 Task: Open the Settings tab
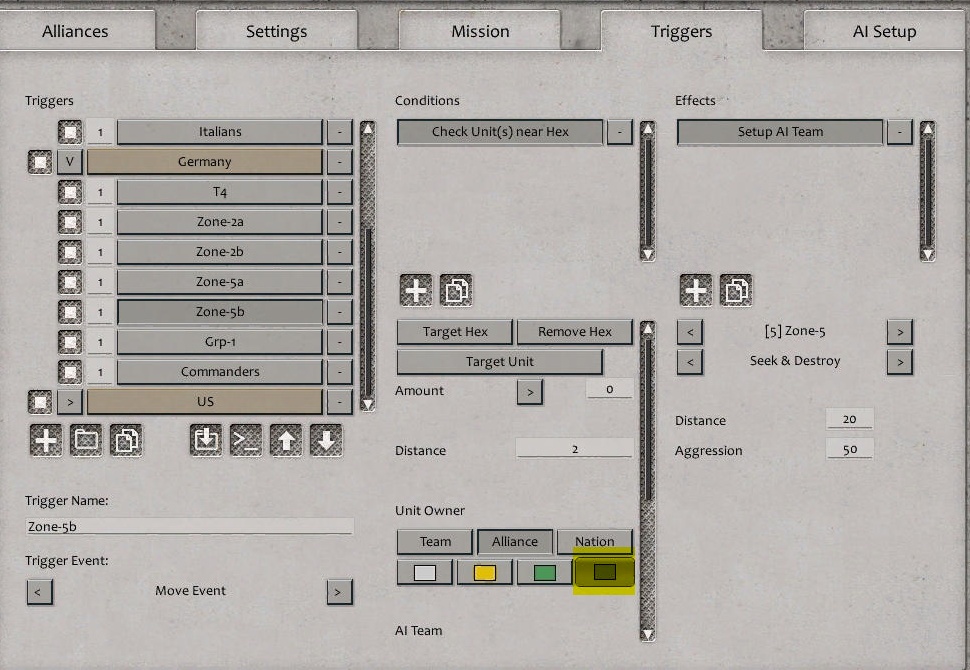[x=277, y=32]
